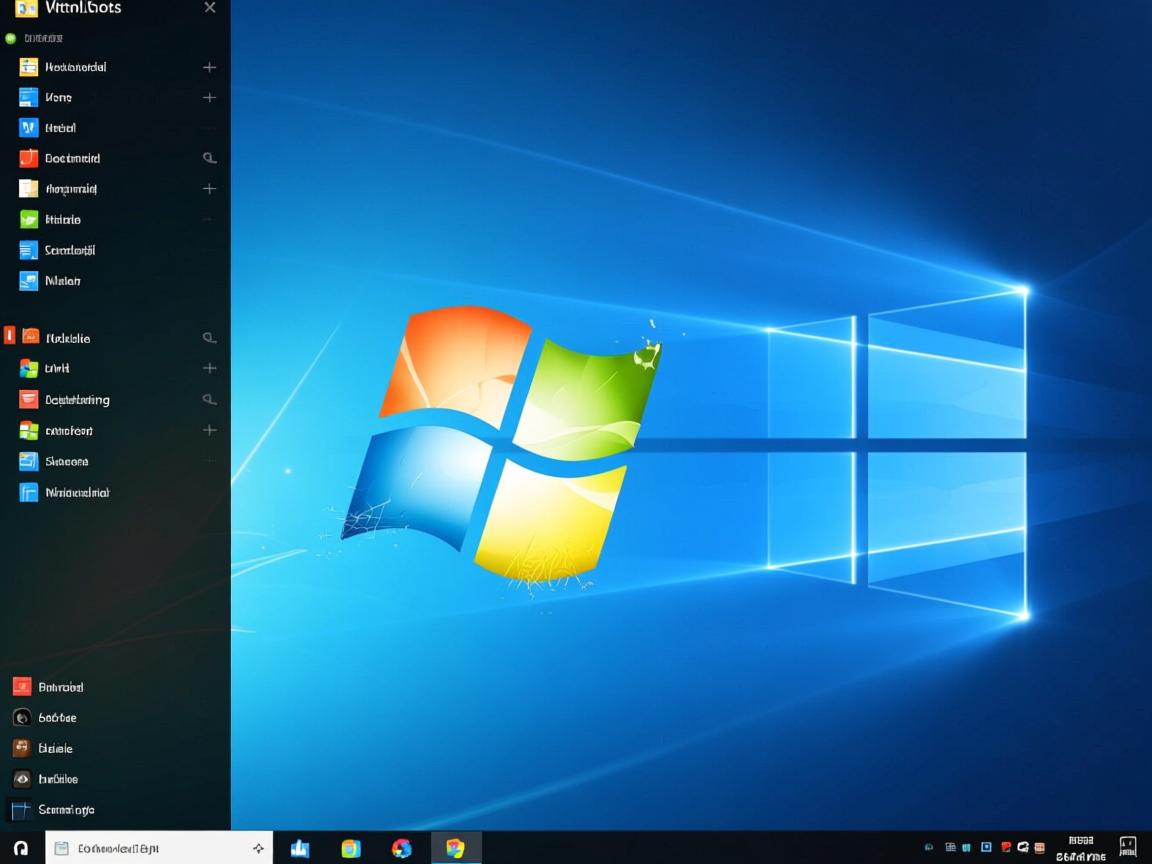The width and height of the screenshot is (1152, 864).
Task: Click the colorful Chrome browser icon on taskbar
Action: click(402, 847)
